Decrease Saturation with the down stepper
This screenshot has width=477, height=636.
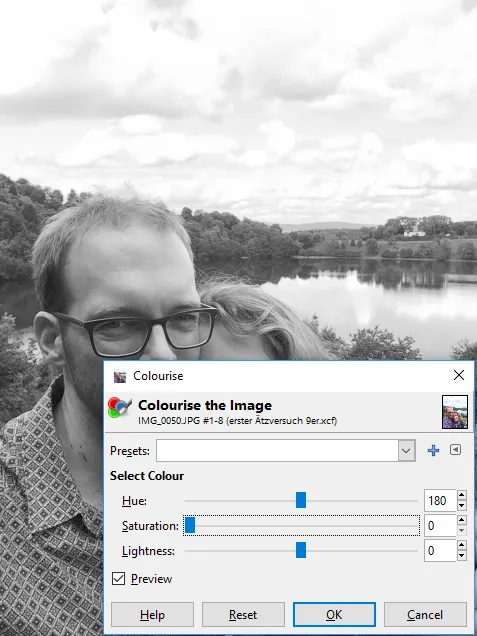[462, 531]
